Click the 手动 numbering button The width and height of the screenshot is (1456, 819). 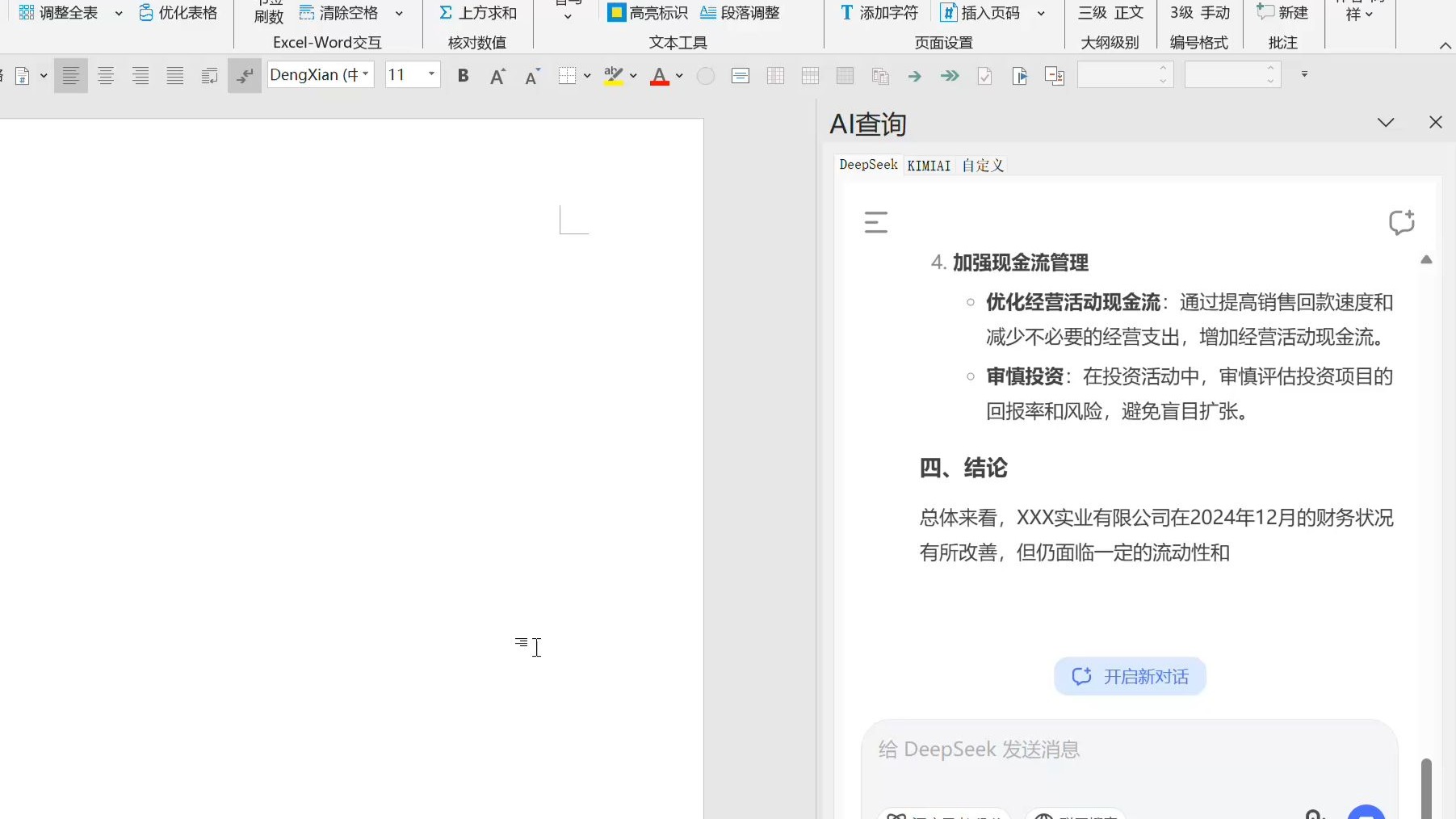[x=1215, y=13]
